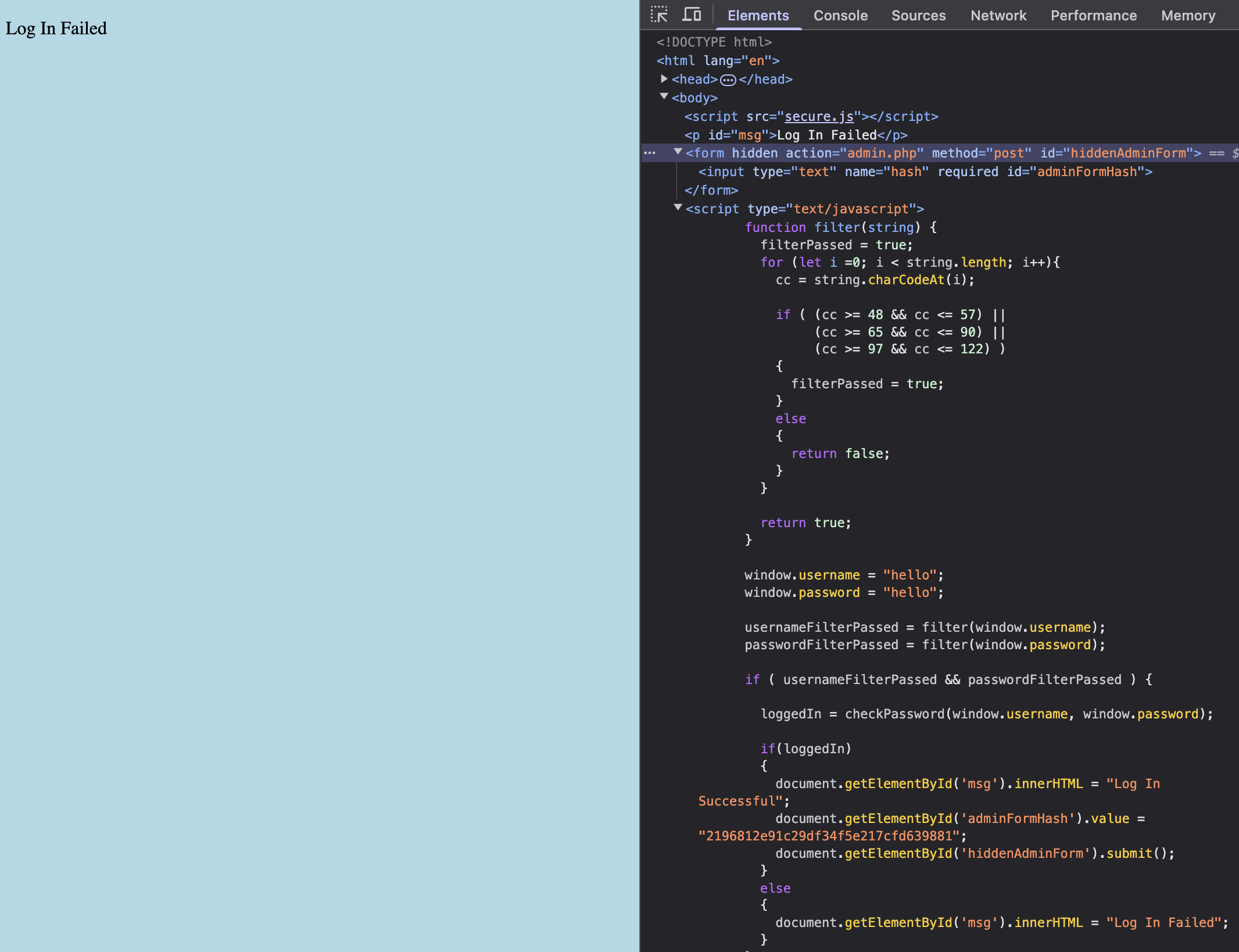Open the Memory tab
Viewport: 1239px width, 952px height.
[1188, 16]
